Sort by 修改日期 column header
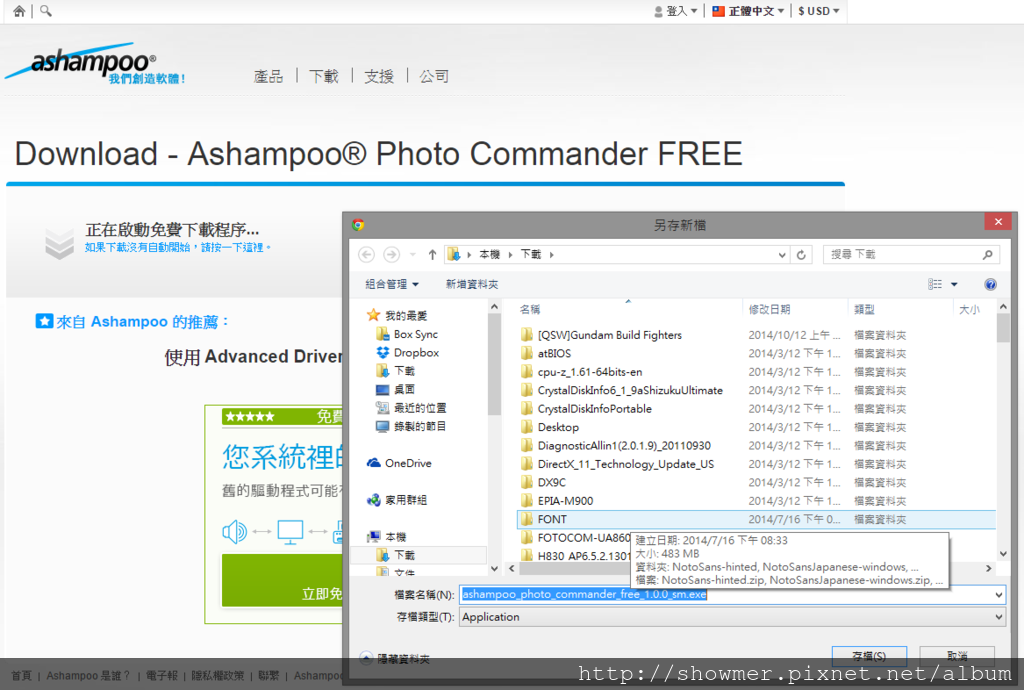 [x=769, y=309]
